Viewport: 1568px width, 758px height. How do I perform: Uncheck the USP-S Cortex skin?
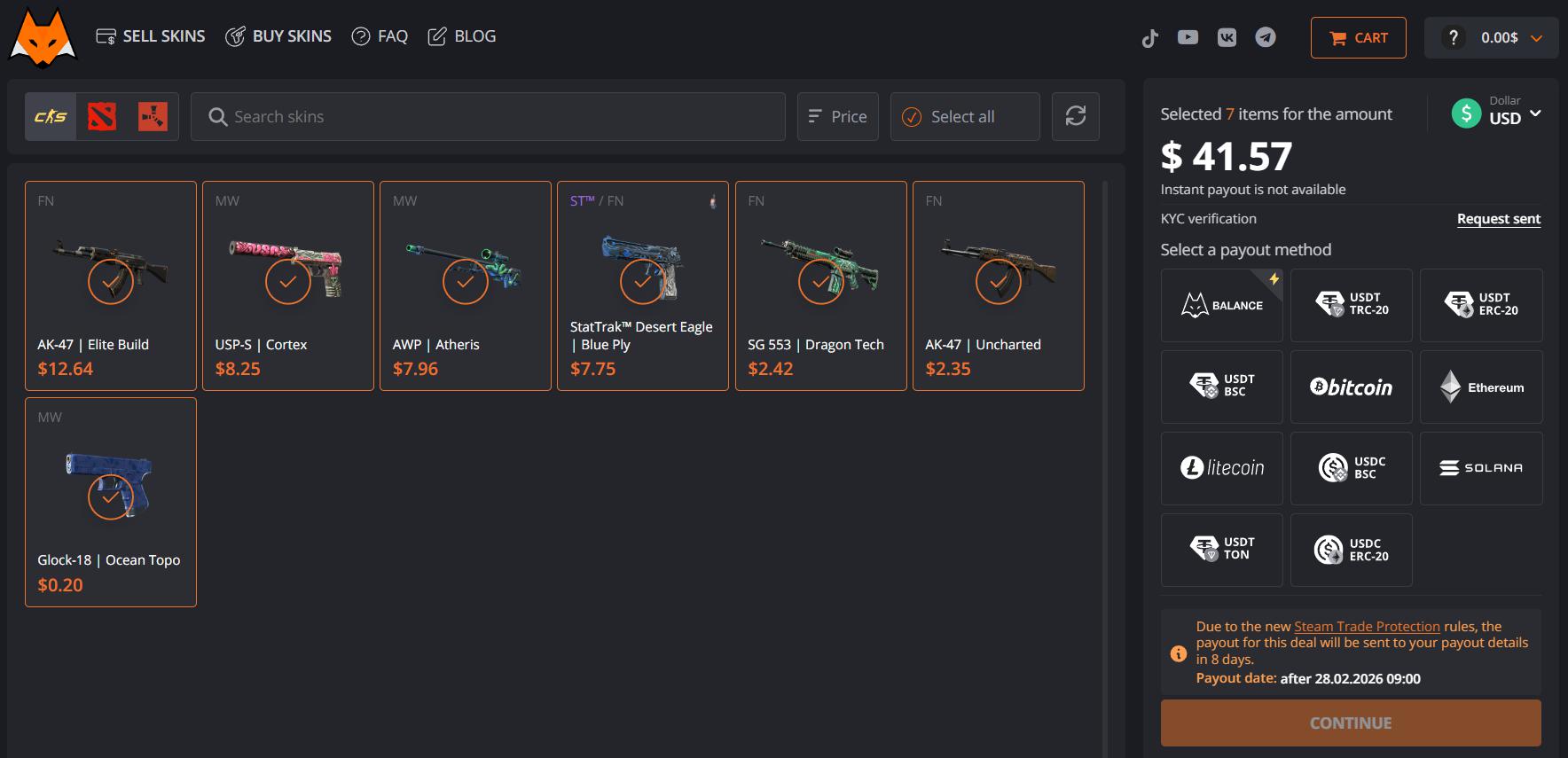288,282
